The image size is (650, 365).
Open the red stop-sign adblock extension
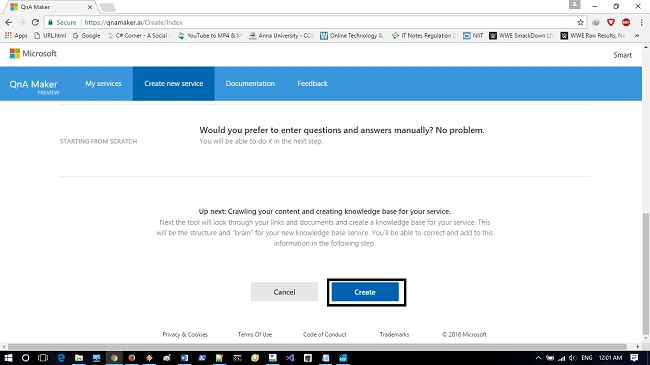click(x=626, y=22)
